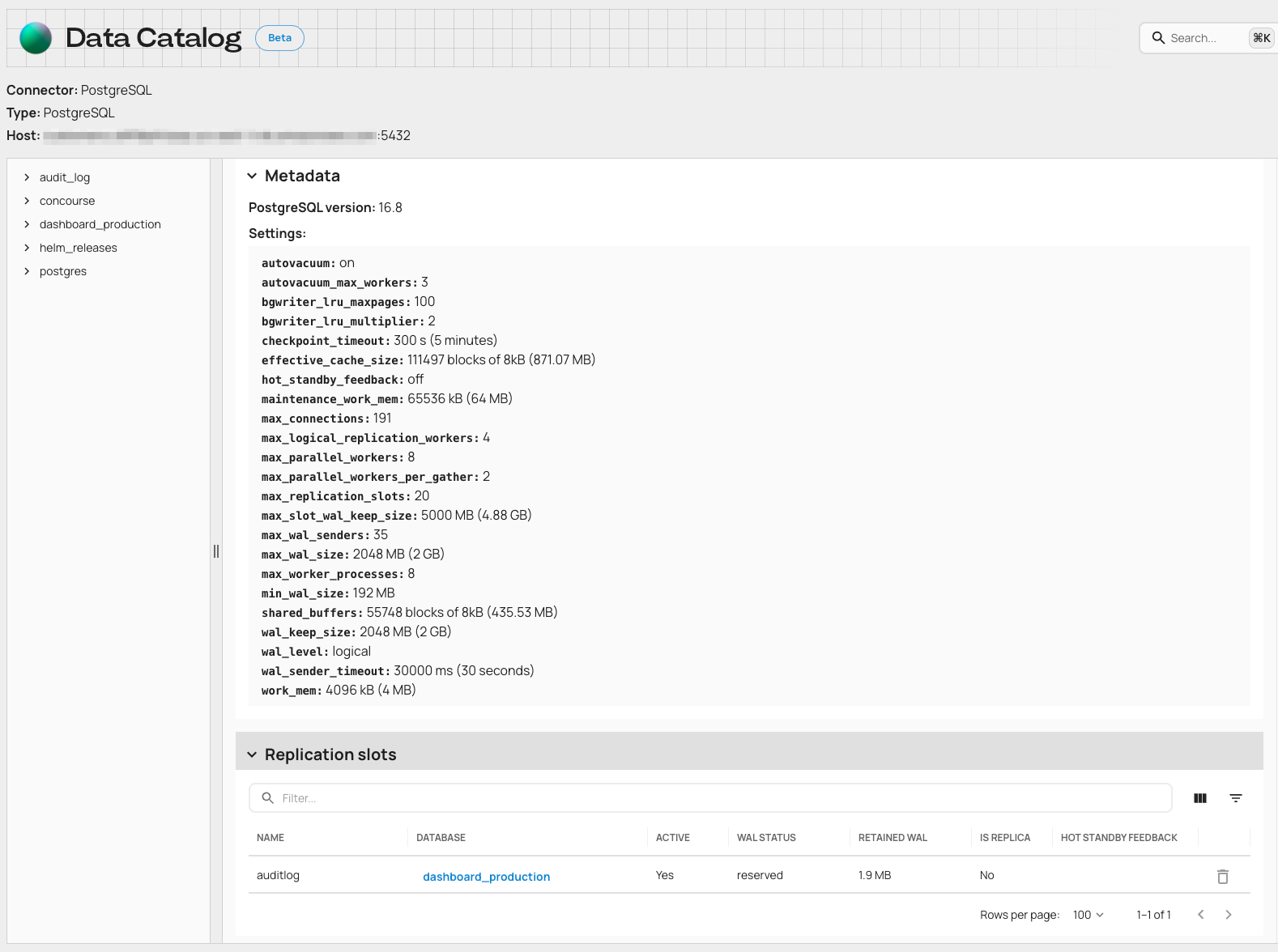The height and width of the screenshot is (952, 1278).
Task: Expand the dashboard_production tree chevron
Action: pyautogui.click(x=27, y=224)
